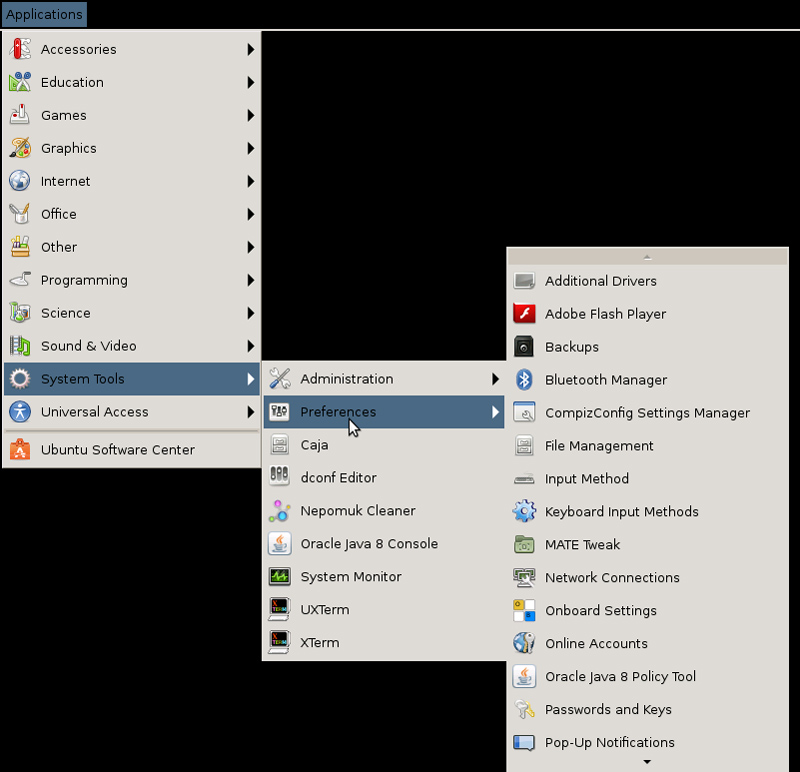Image resolution: width=800 pixels, height=772 pixels.
Task: Click the Network Connections icon
Action: point(524,578)
